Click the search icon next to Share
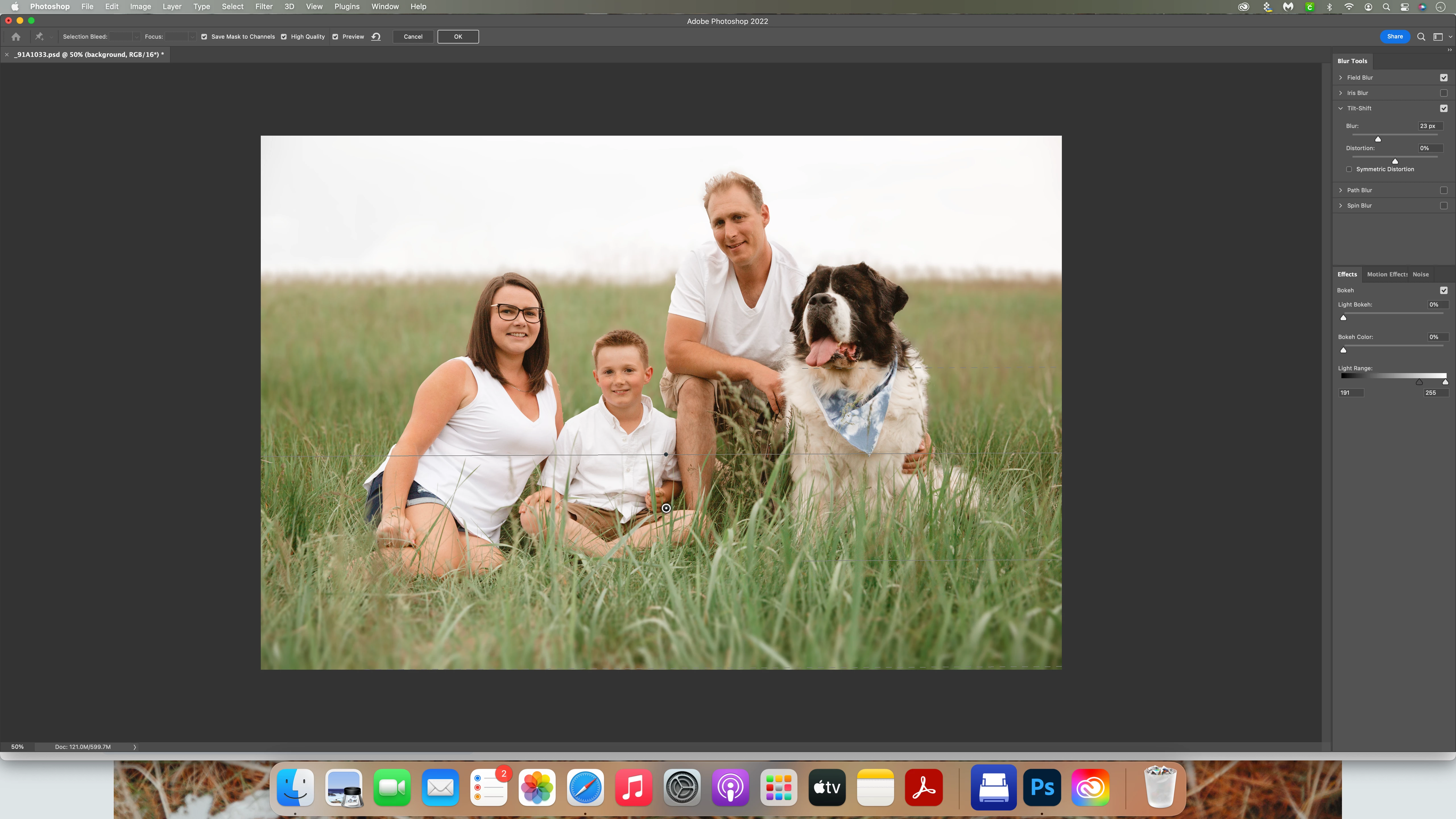The height and width of the screenshot is (819, 1456). 1421,37
